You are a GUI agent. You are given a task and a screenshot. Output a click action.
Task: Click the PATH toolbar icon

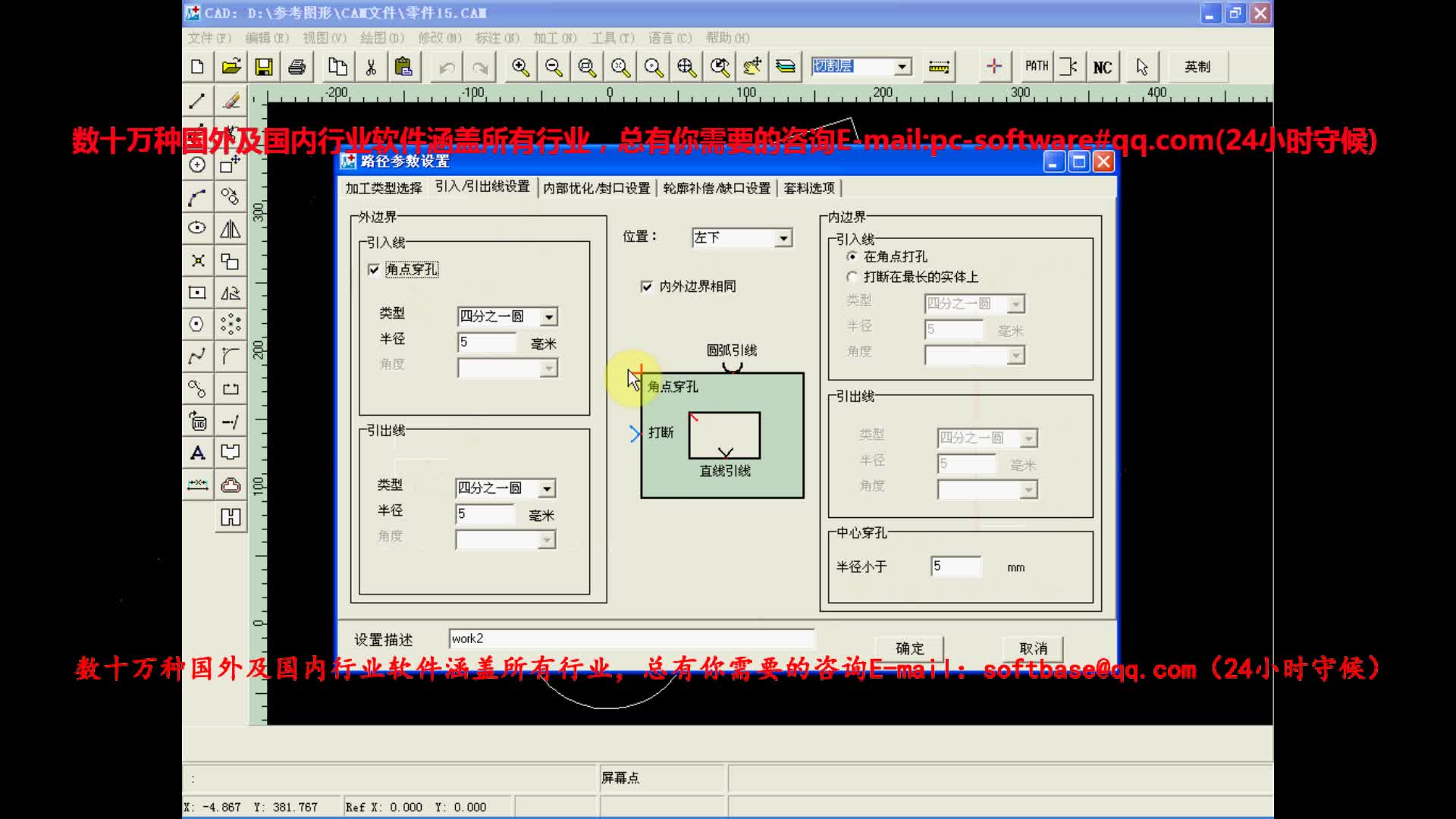tap(1036, 67)
